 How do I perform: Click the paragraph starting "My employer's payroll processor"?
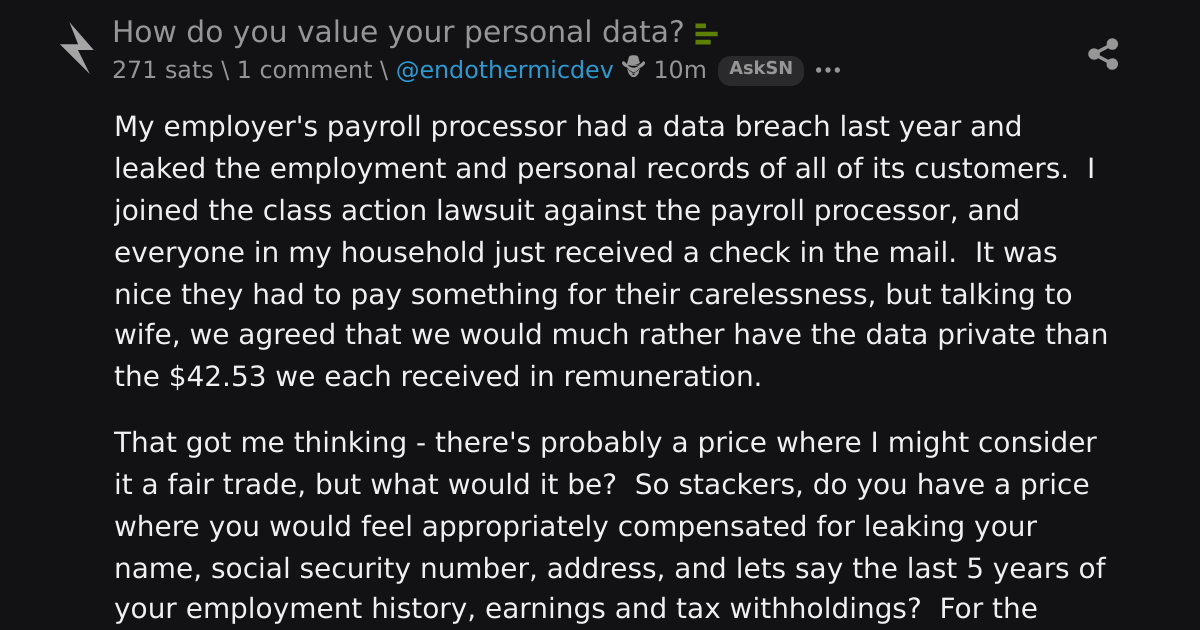click(611, 252)
